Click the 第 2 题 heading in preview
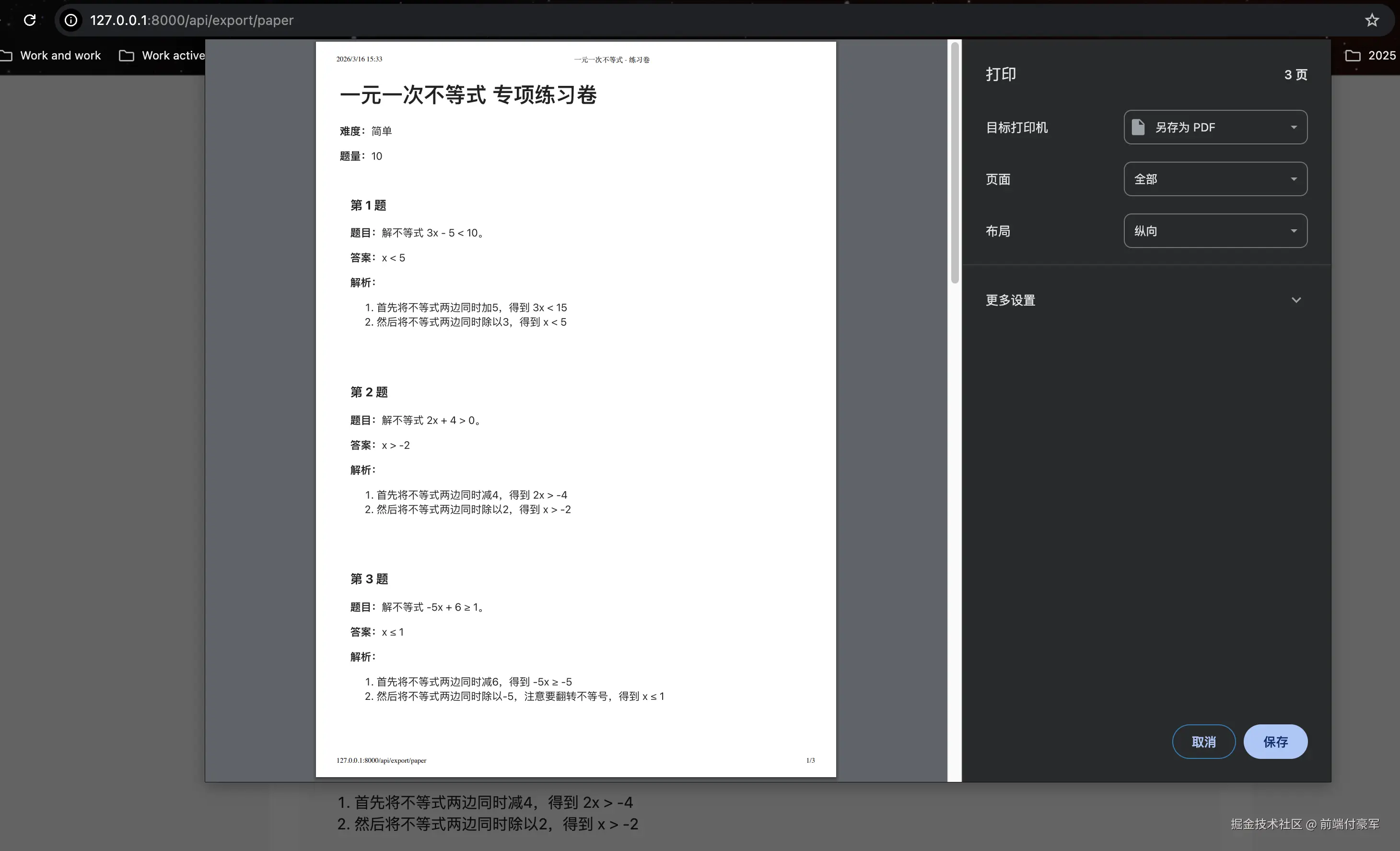 369,392
